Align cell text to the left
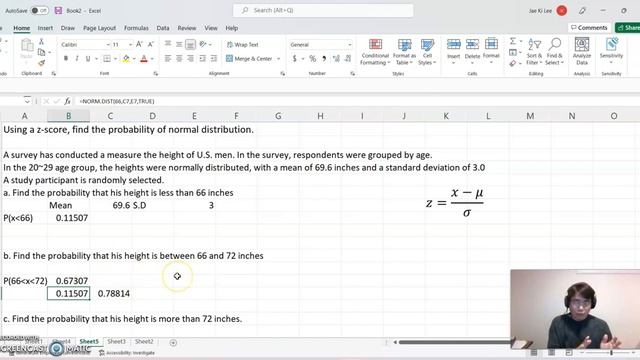 [x=168, y=59]
